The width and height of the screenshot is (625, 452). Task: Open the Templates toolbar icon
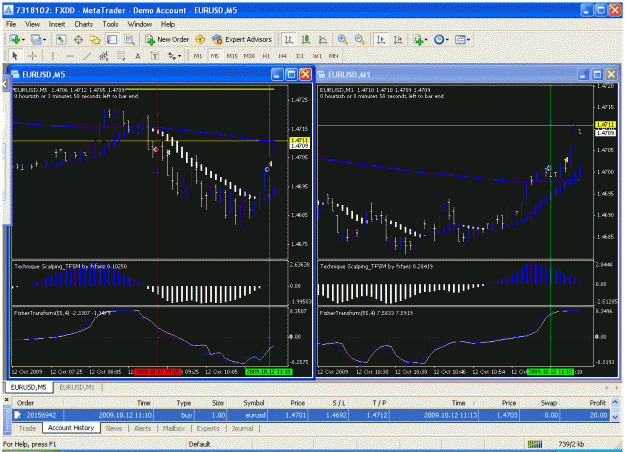460,39
